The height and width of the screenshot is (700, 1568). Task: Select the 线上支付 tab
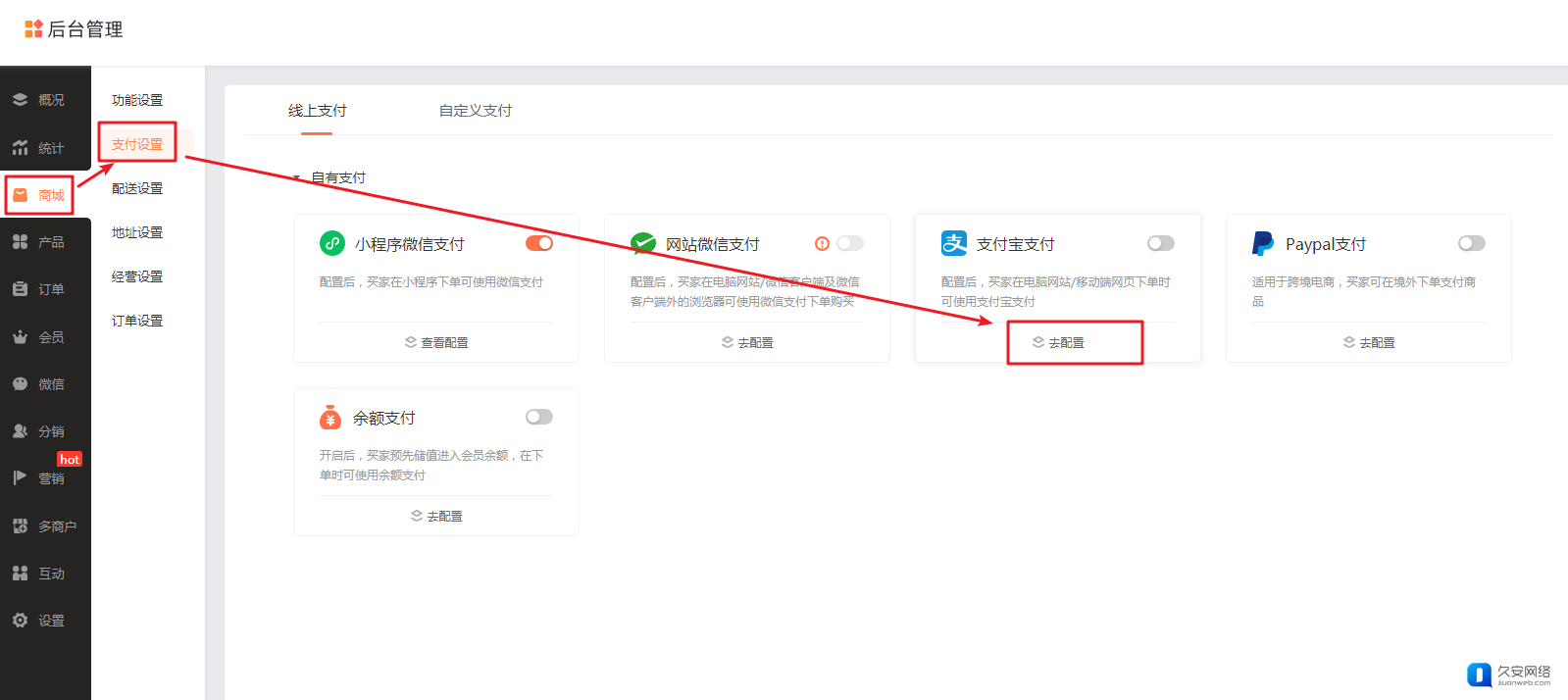(317, 111)
